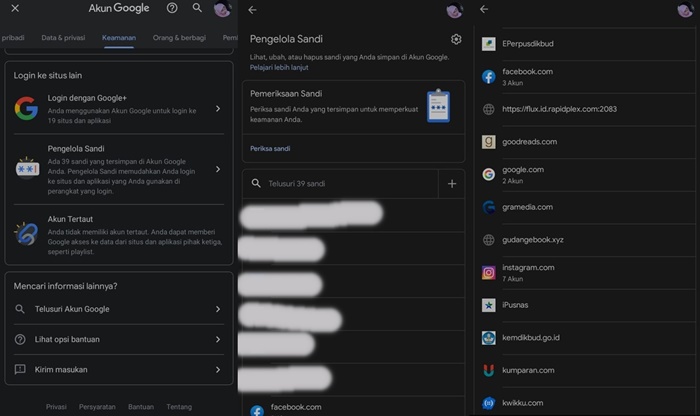Viewport: 700px width, 416px height.
Task: Follow the Pelajari lebih lanjut link
Action: pos(279,67)
